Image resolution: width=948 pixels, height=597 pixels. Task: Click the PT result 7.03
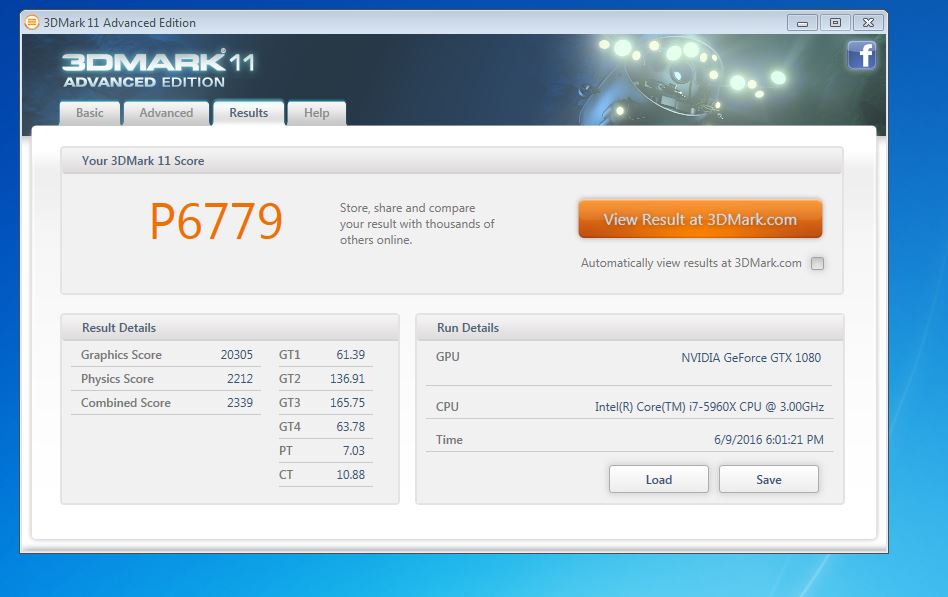[354, 451]
